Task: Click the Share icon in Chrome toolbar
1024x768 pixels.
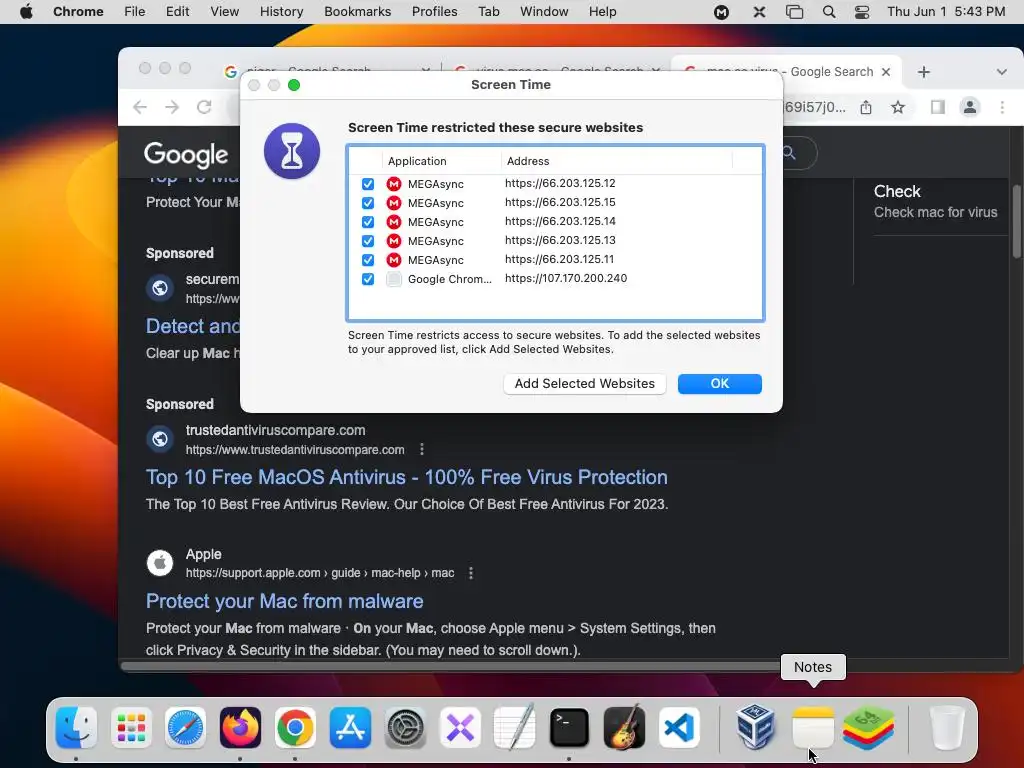Action: [x=866, y=107]
